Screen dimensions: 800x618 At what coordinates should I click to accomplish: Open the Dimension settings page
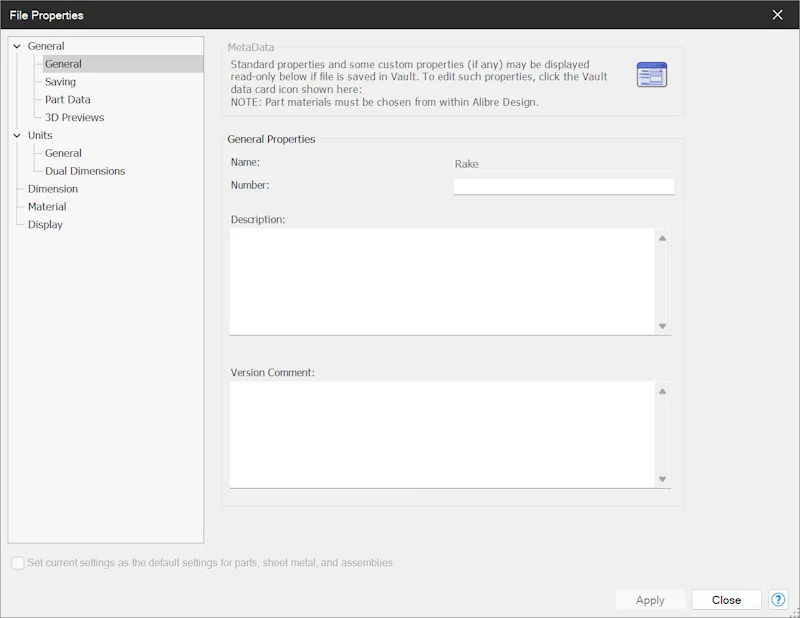[x=53, y=189]
